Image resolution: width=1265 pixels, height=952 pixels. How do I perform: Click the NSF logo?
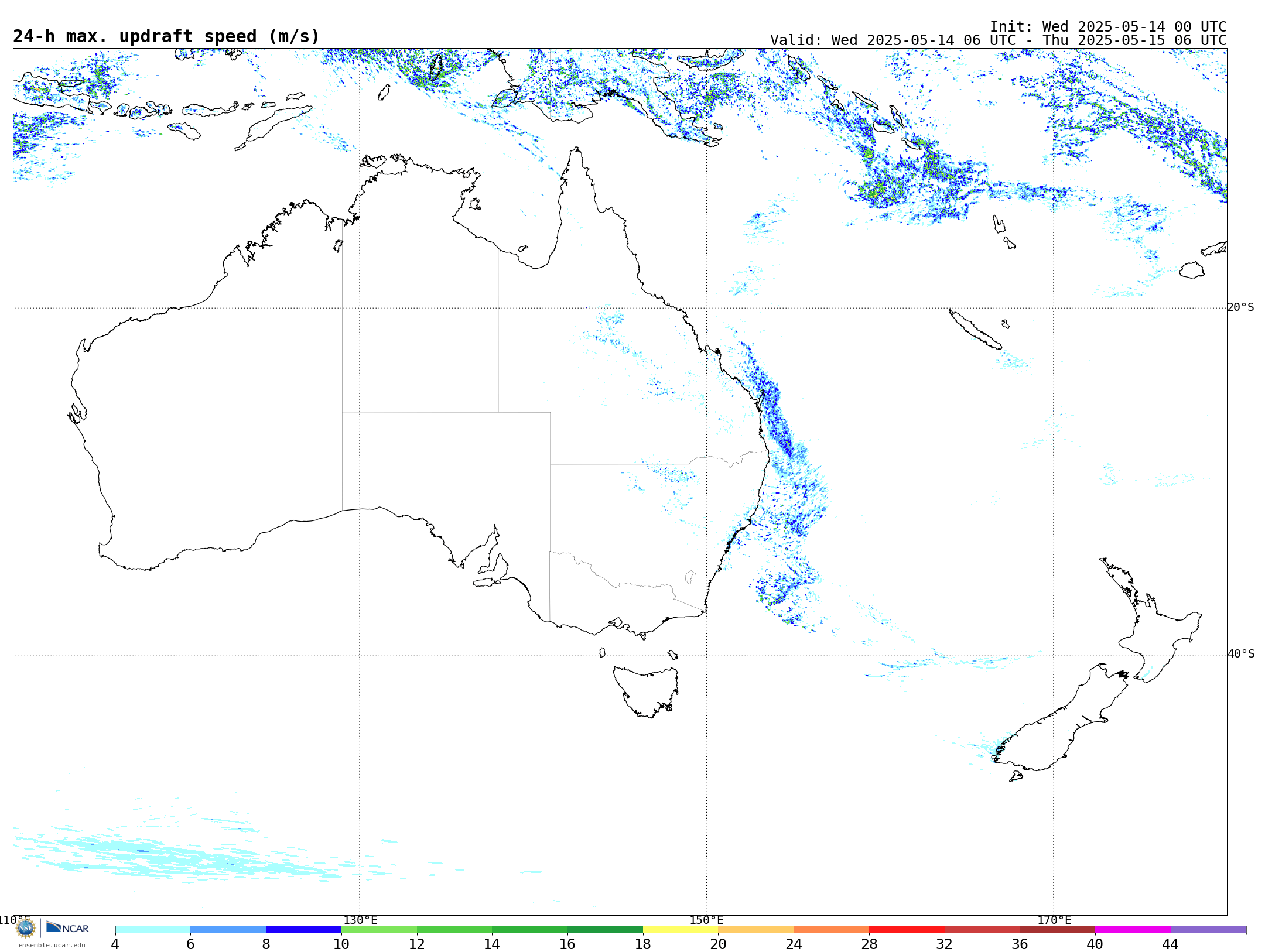26,928
